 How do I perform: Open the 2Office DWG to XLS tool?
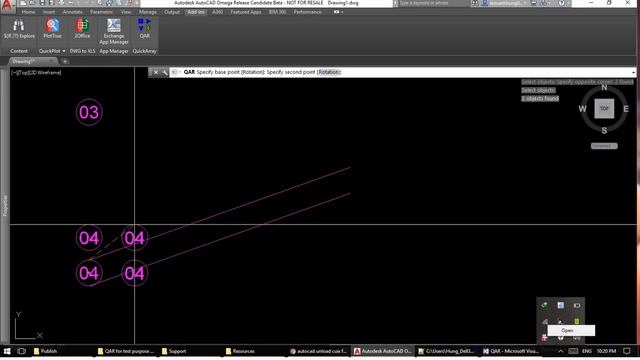coord(82,29)
